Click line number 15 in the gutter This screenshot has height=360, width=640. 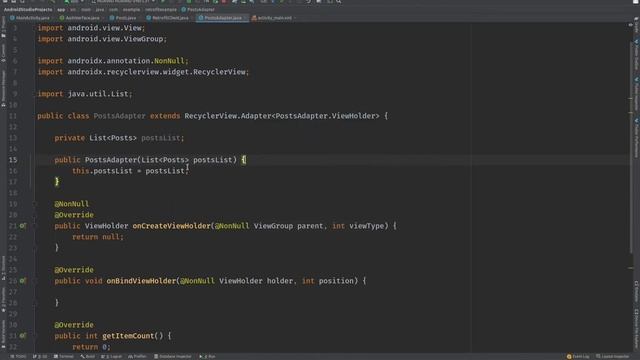pos(13,160)
